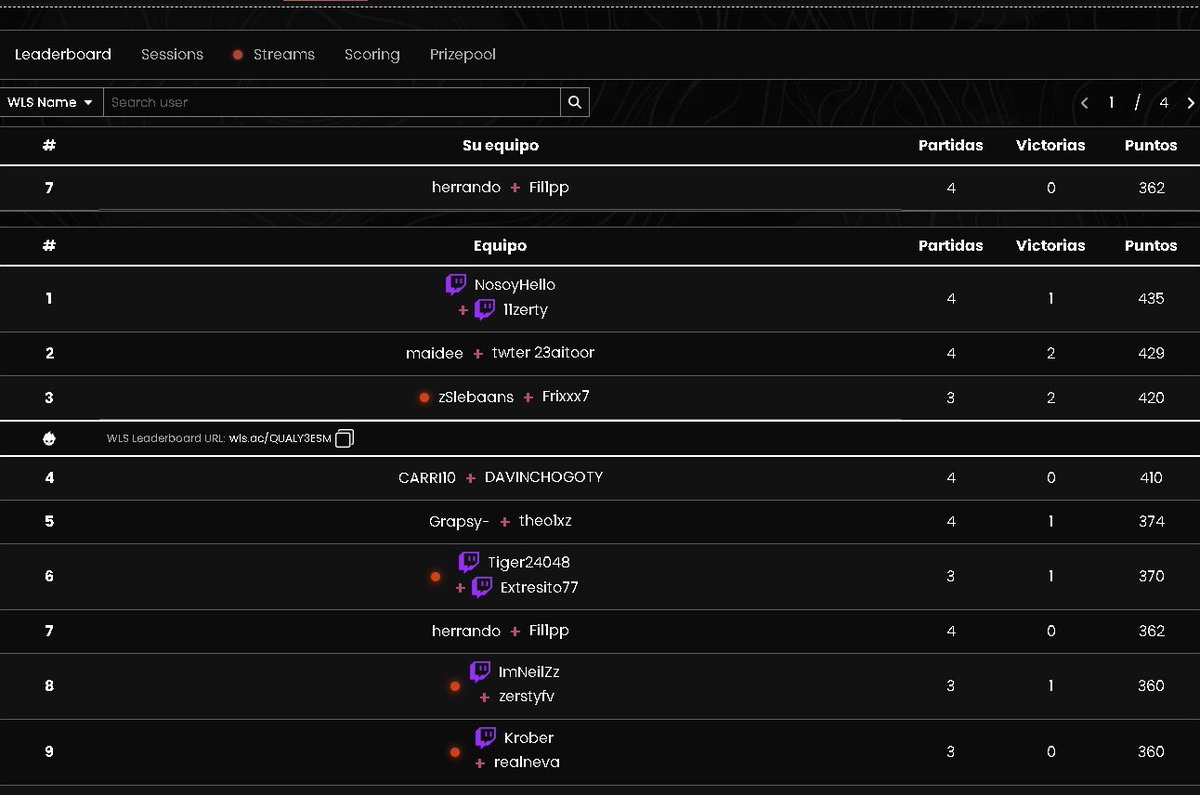The width and height of the screenshot is (1200, 795).
Task: Click current page number 1 in pagination
Action: pyautogui.click(x=1111, y=103)
